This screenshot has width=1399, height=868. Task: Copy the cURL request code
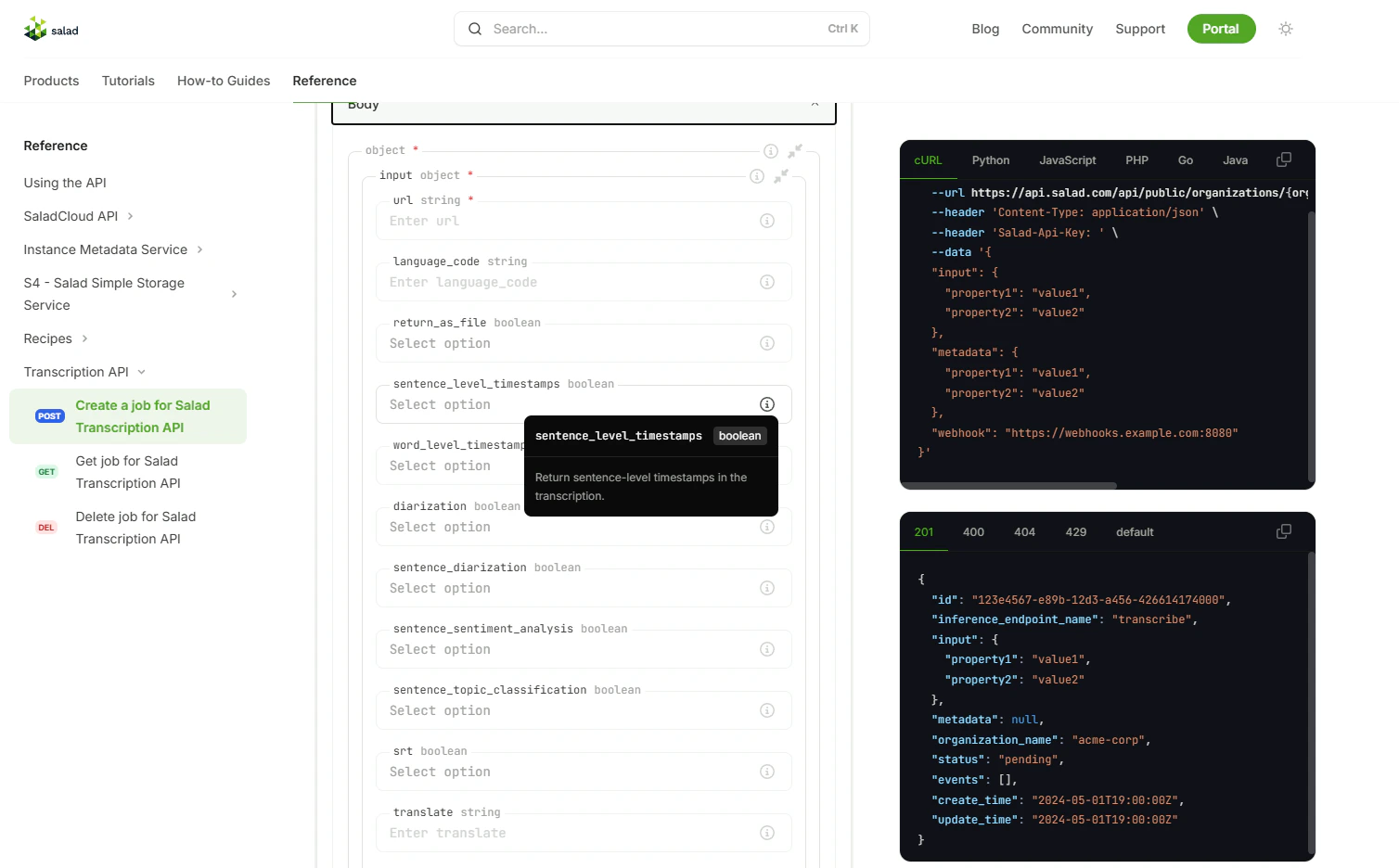pyautogui.click(x=1284, y=160)
